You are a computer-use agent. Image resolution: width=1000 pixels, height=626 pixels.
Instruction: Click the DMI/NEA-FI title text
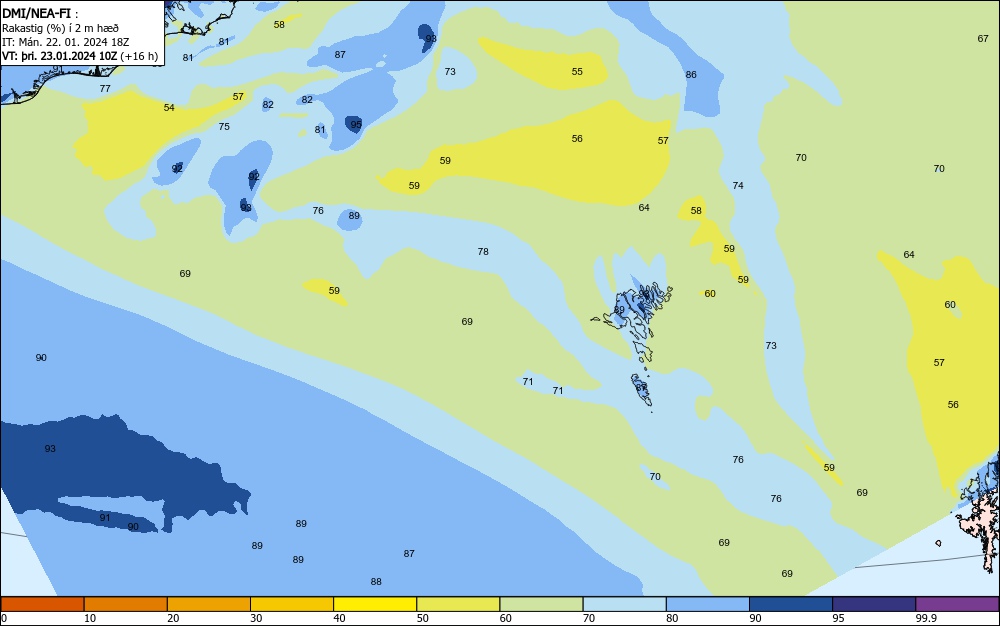[36, 13]
